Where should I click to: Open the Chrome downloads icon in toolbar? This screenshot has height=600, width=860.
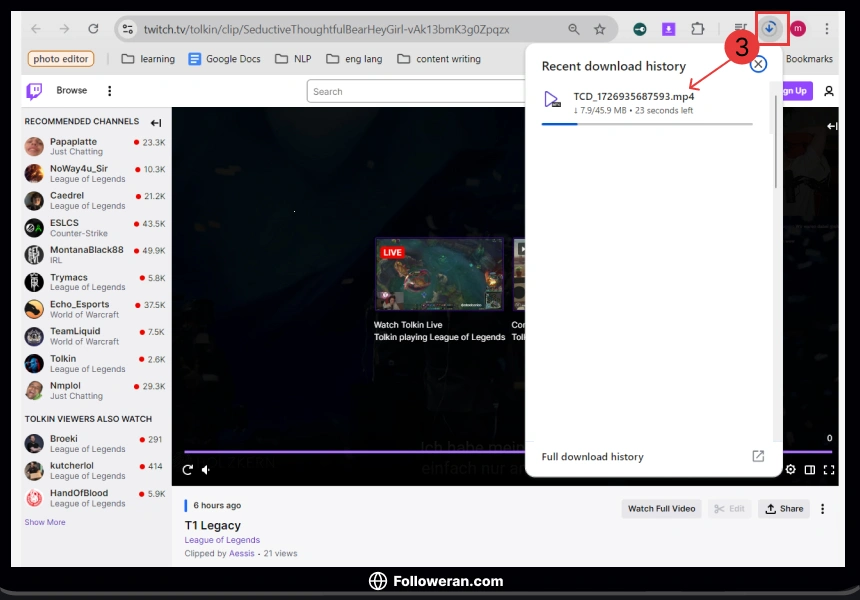tap(770, 29)
